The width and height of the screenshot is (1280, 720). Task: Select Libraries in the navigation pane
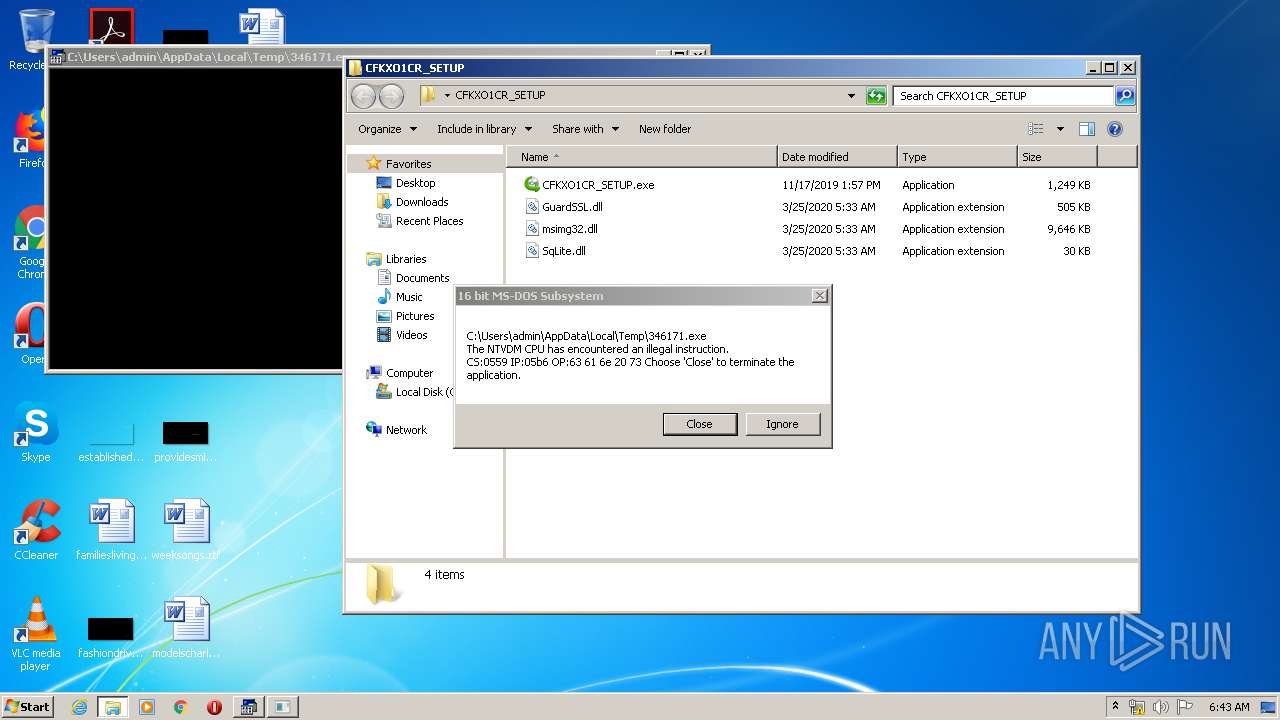[406, 259]
